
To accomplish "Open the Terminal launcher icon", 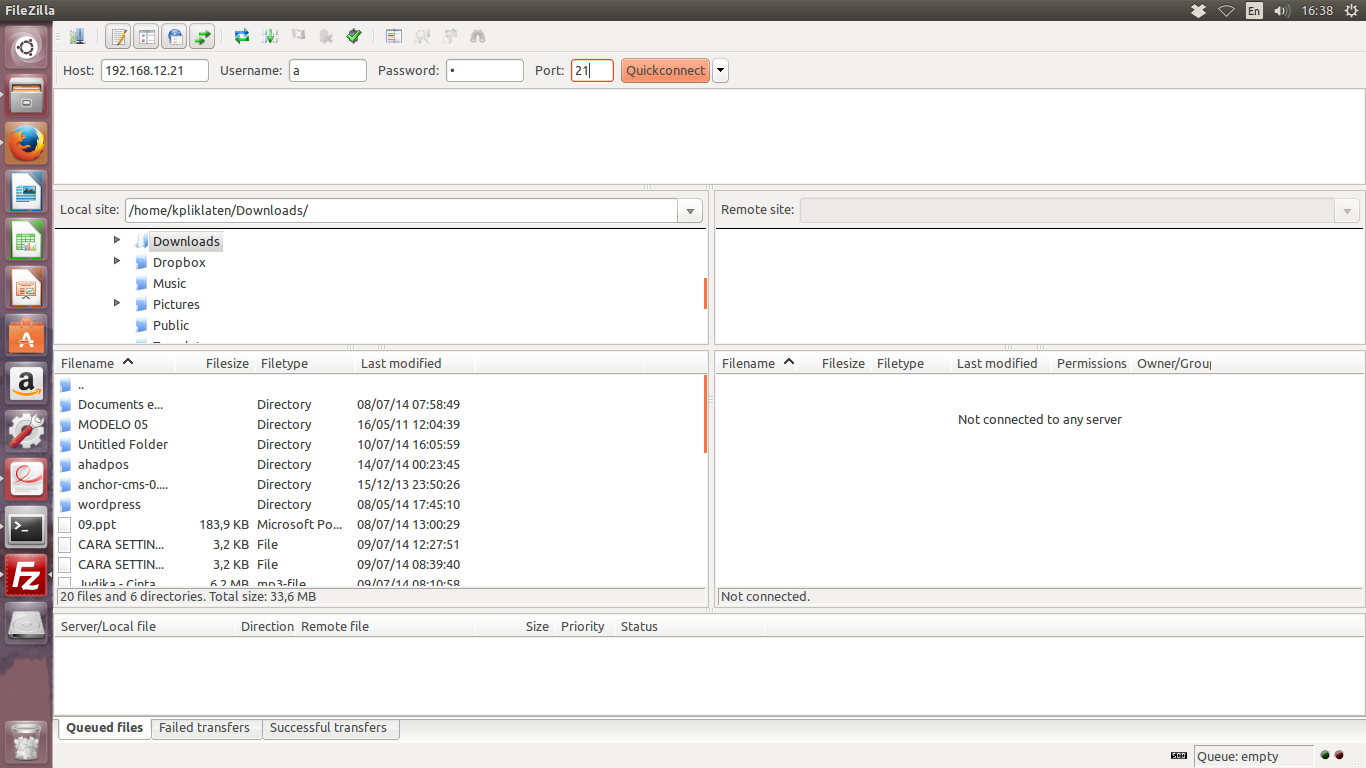I will pyautogui.click(x=26, y=528).
